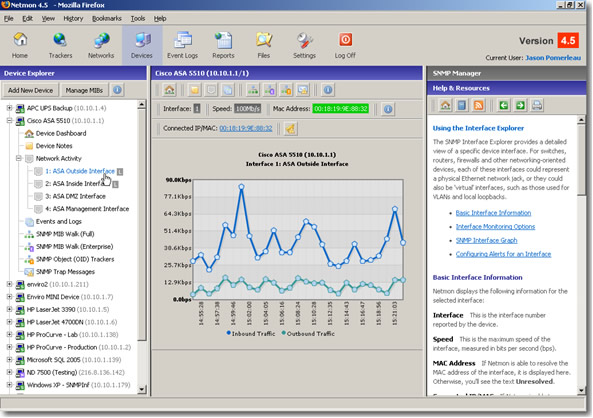Viewport: 593px width, 418px height.
Task: Open the Edit menu
Action: click(27, 18)
